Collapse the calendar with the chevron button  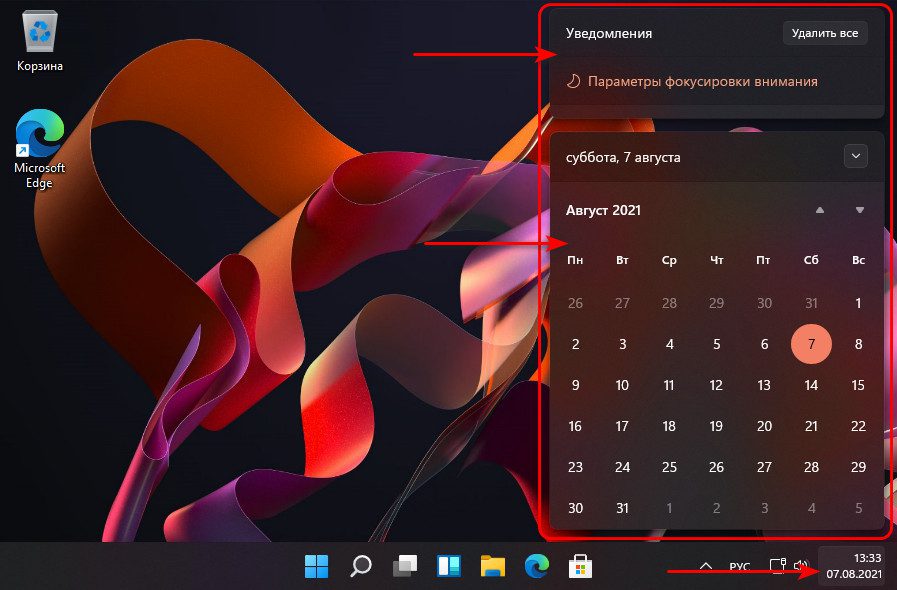tap(856, 156)
